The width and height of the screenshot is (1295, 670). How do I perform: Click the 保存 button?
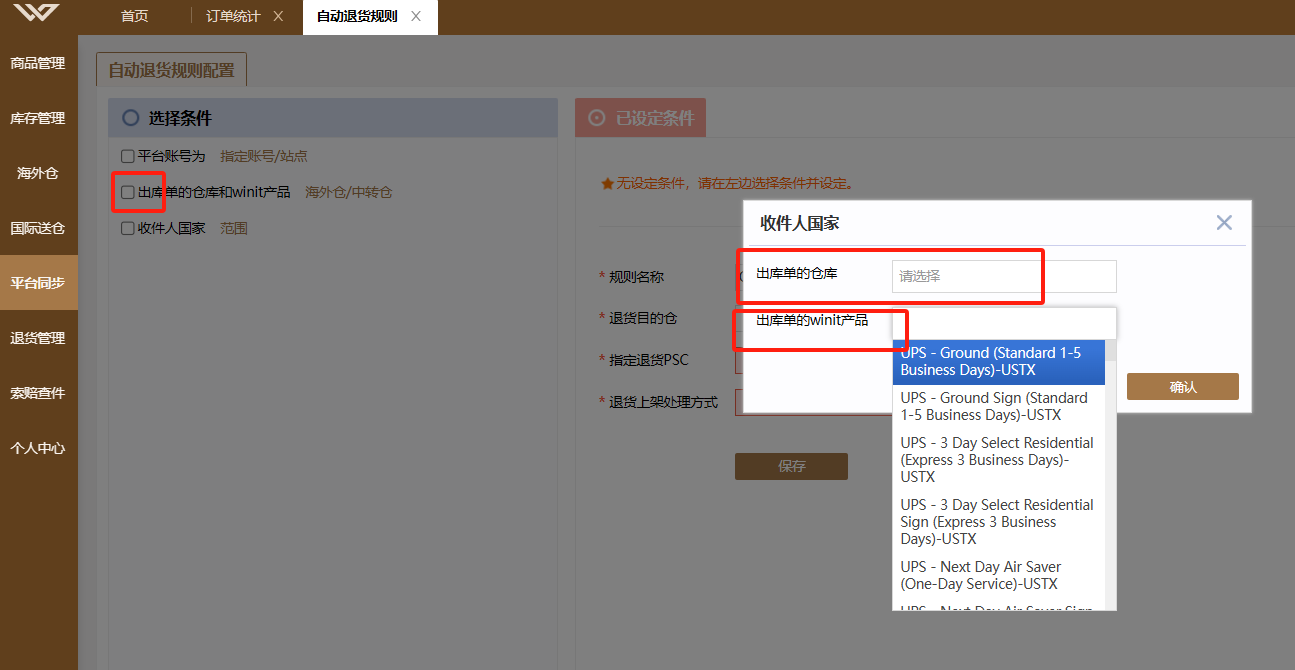click(791, 466)
